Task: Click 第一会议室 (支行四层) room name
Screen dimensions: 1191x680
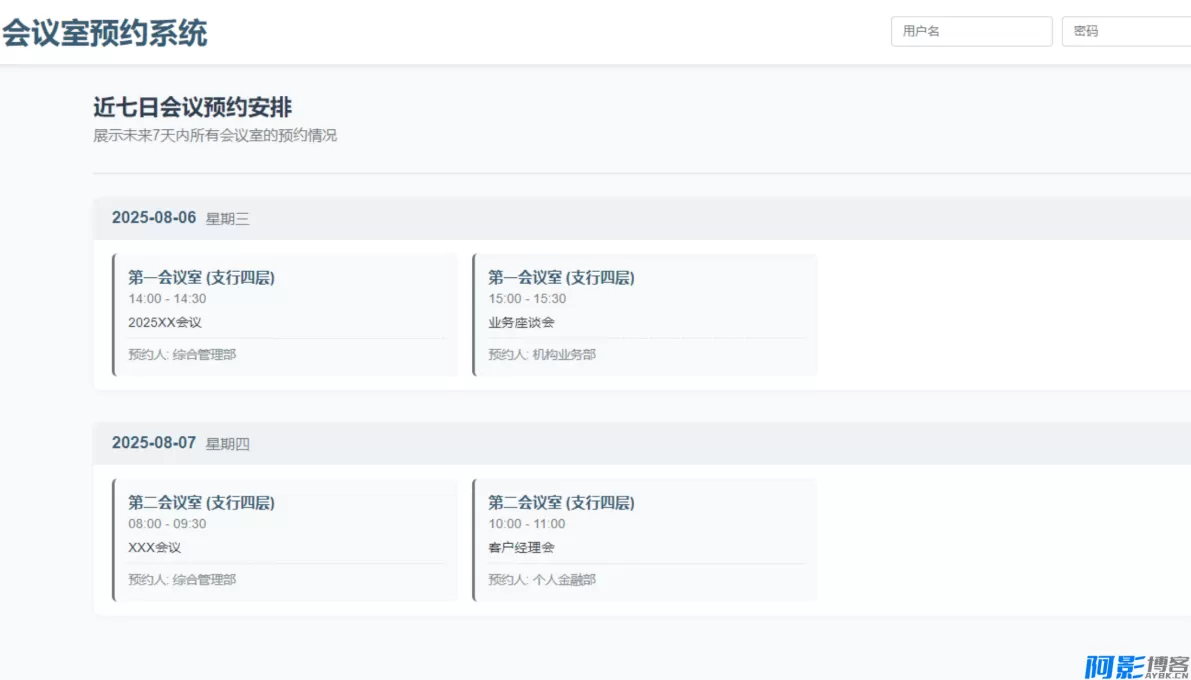Action: [x=200, y=277]
